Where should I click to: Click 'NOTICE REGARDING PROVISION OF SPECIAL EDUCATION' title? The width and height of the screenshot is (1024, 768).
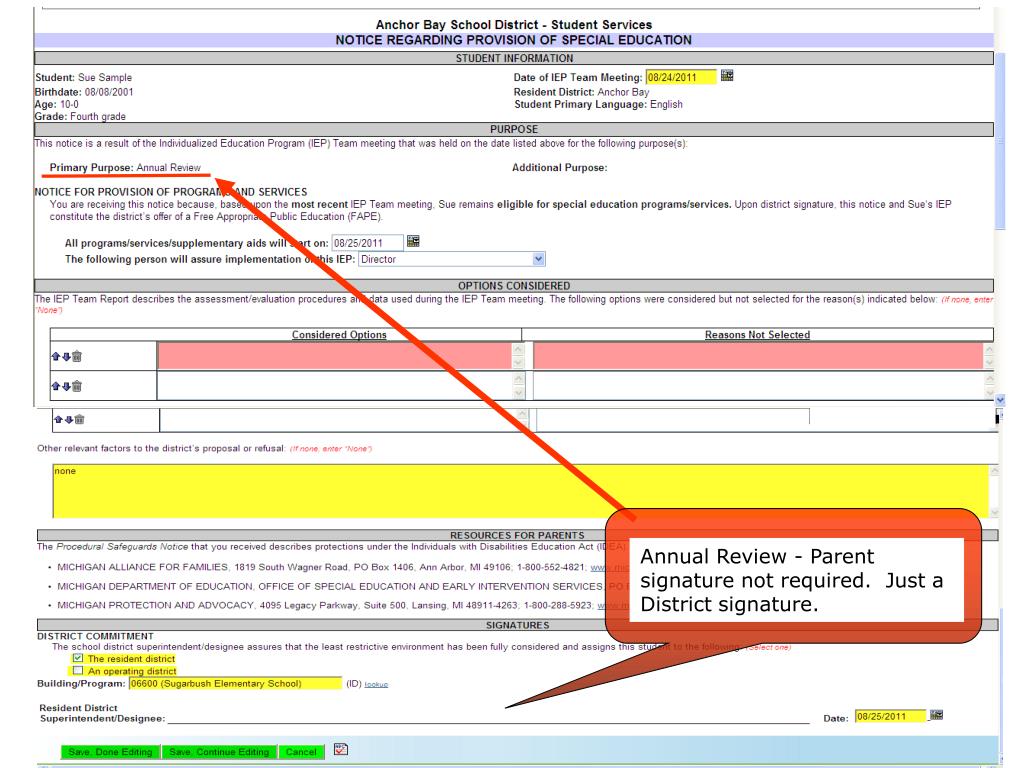[513, 40]
